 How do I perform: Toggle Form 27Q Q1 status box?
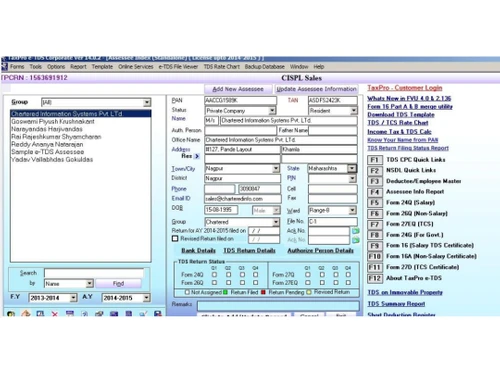point(308,275)
